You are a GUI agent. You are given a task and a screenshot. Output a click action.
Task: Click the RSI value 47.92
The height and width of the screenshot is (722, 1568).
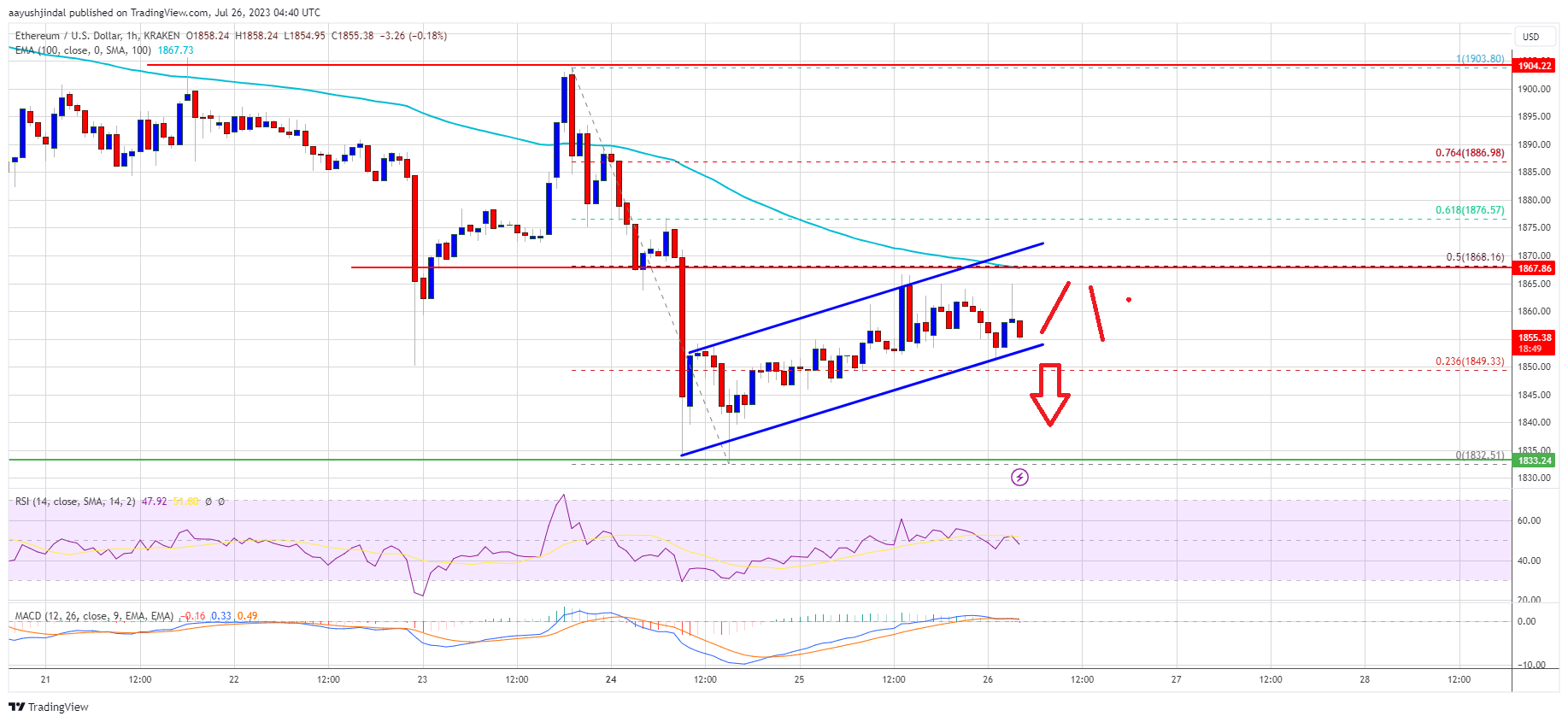pos(154,502)
